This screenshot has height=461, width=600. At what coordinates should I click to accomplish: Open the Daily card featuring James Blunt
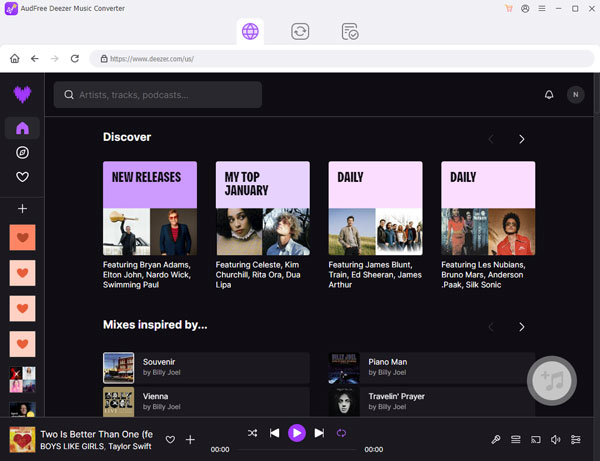tap(375, 208)
